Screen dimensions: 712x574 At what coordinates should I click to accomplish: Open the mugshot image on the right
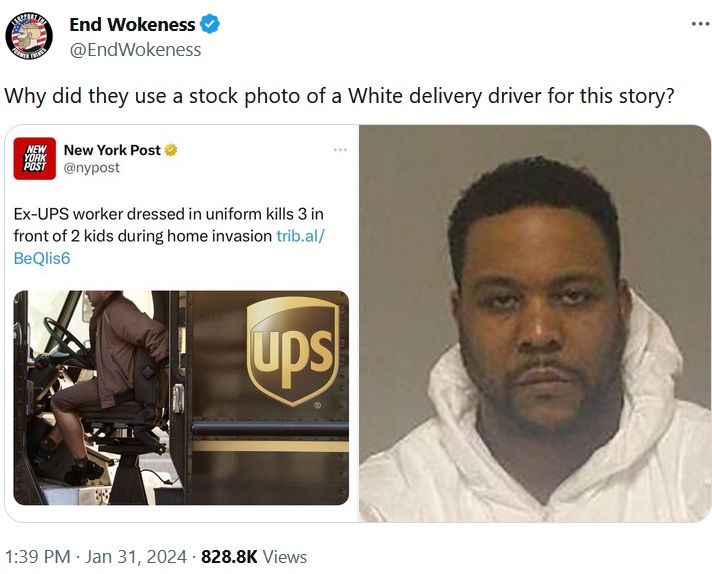pyautogui.click(x=535, y=323)
